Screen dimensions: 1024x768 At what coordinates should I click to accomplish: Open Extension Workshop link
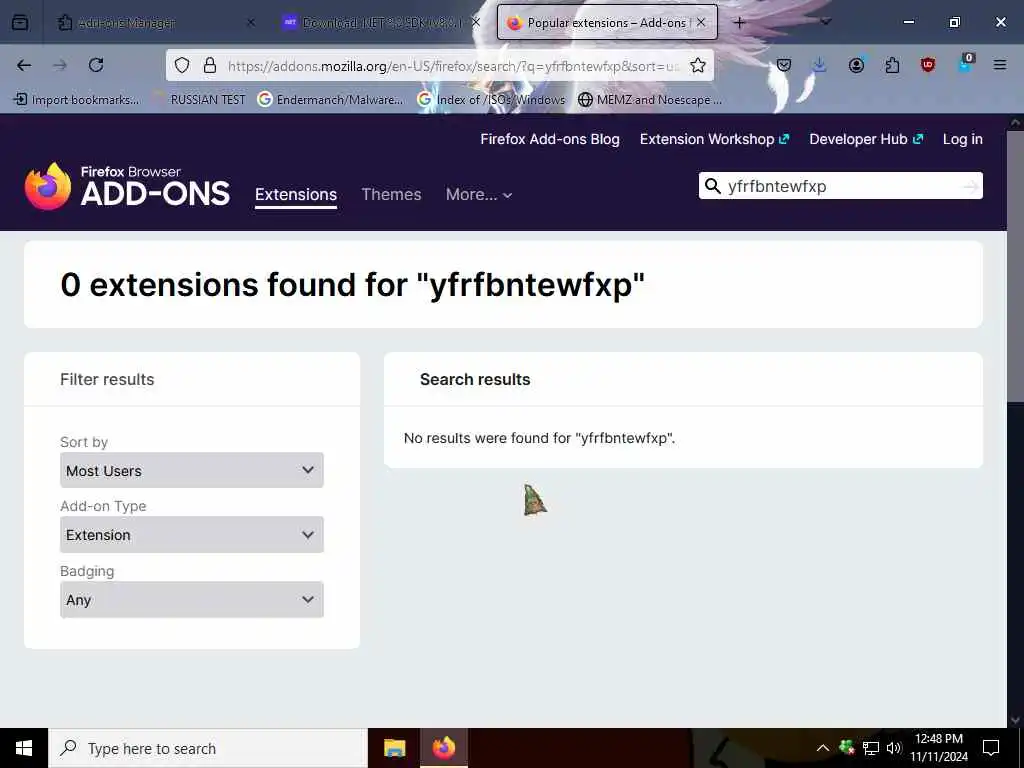714,139
